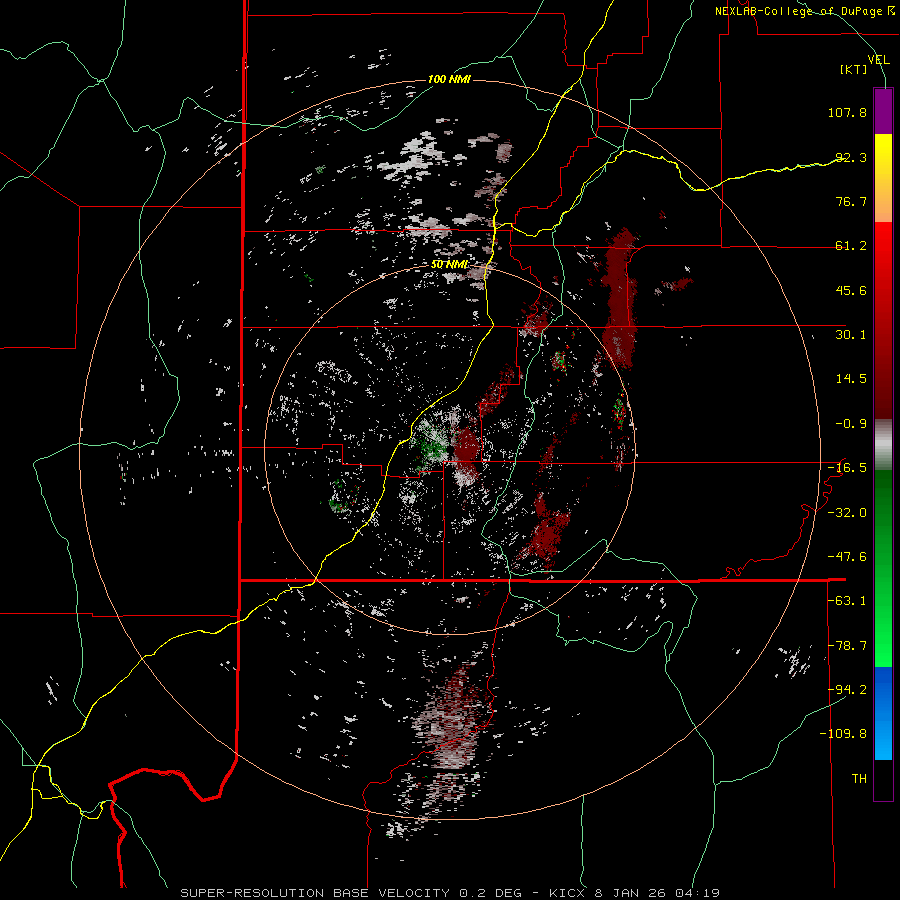
Task: Select the 45.6 velocity scale value
Action: [851, 290]
